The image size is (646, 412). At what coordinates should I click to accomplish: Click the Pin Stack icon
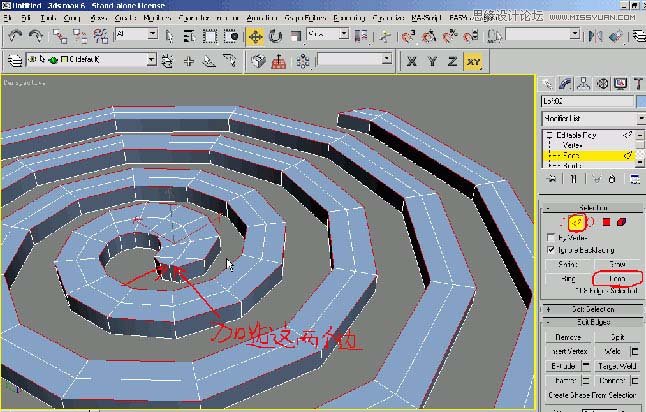552,179
